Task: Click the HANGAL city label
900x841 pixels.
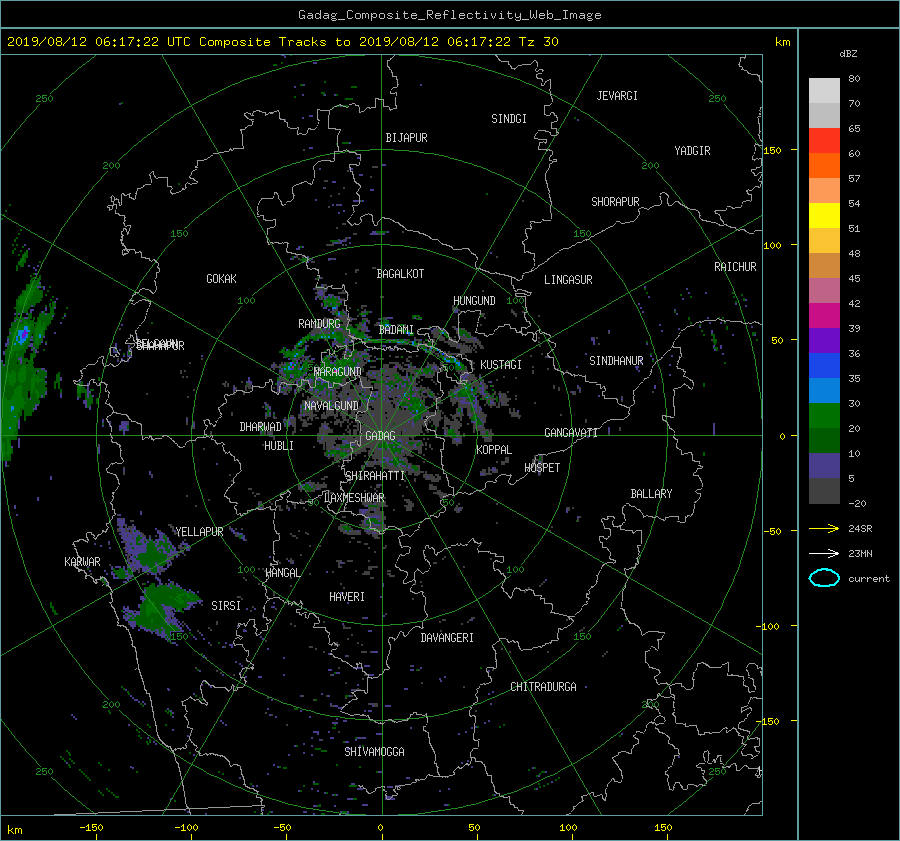Action: [x=282, y=573]
